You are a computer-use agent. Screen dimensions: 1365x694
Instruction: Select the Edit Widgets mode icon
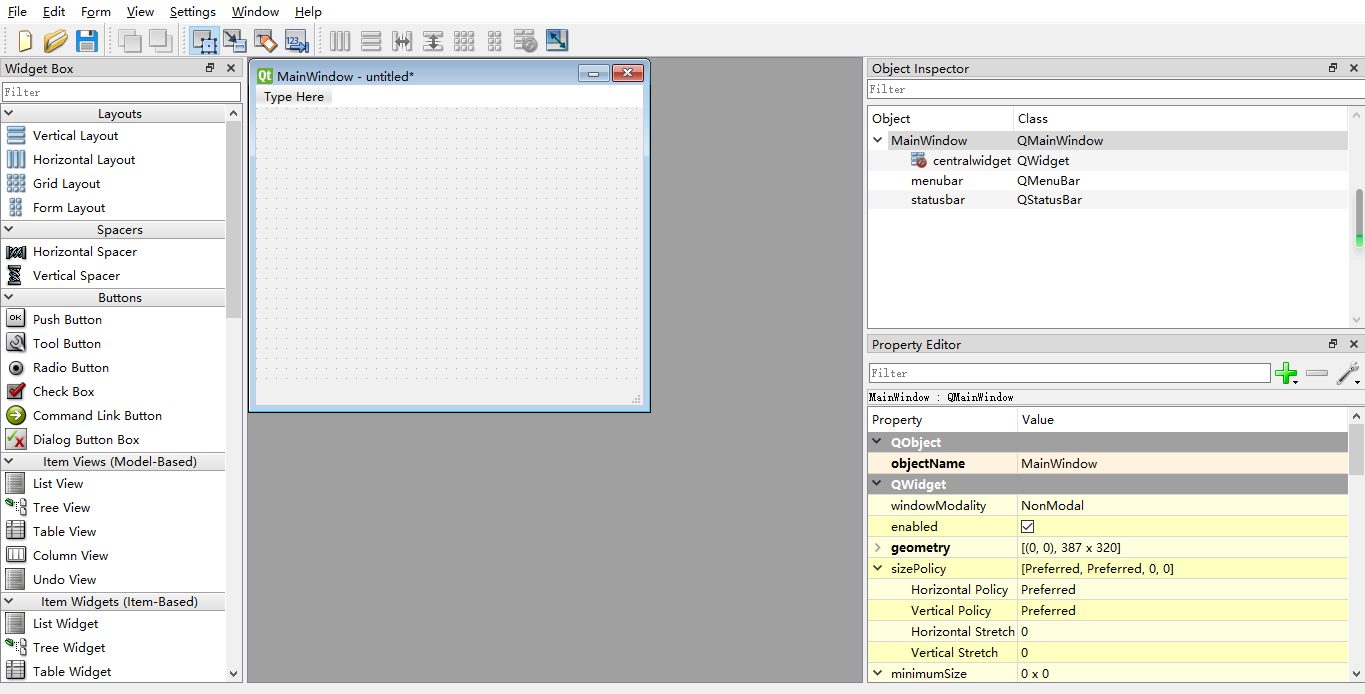204,41
